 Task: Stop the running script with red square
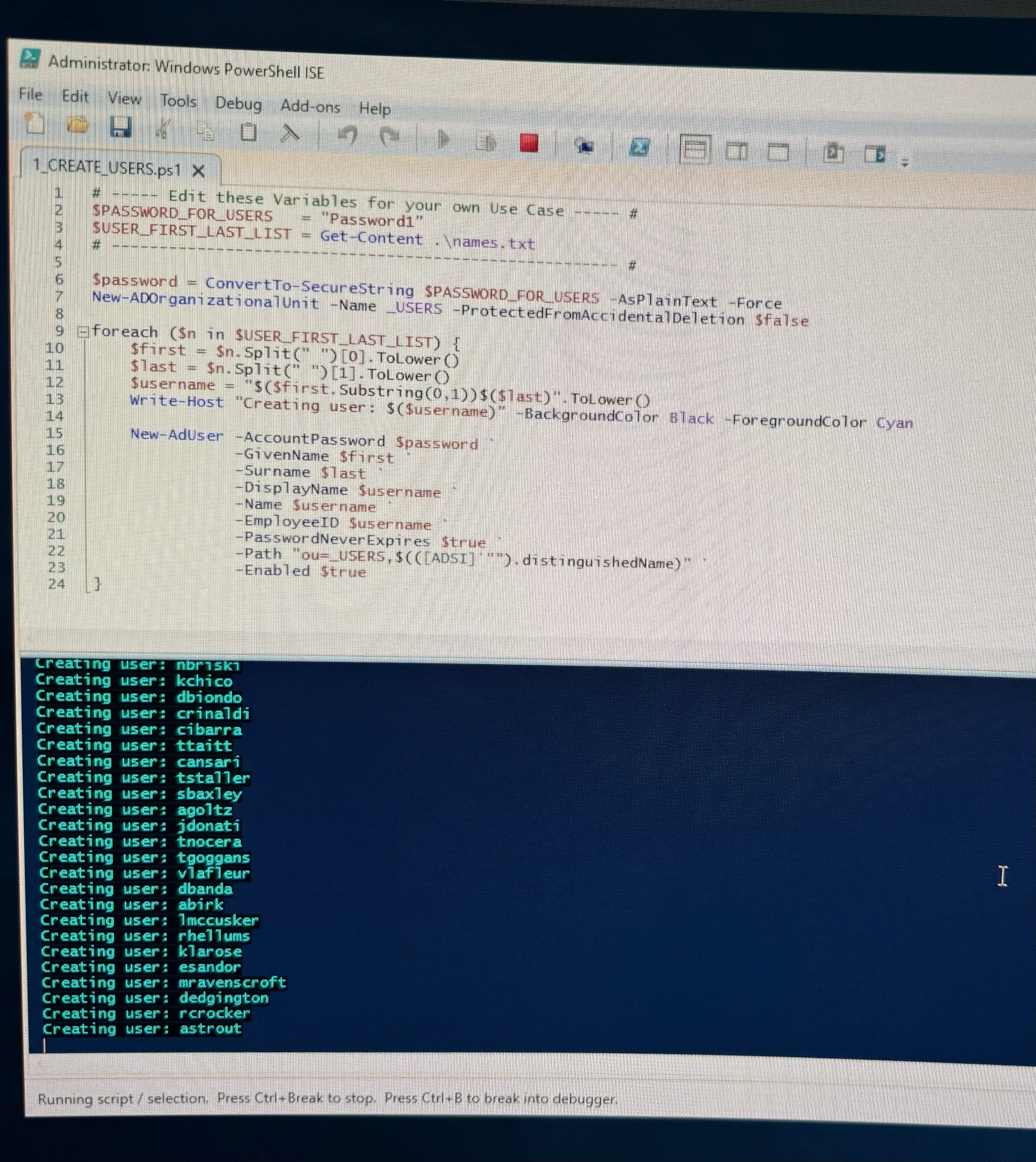click(x=529, y=143)
